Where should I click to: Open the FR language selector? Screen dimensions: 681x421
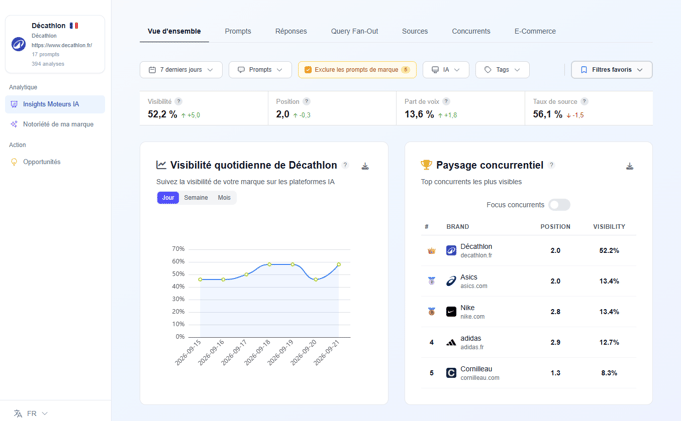[30, 414]
